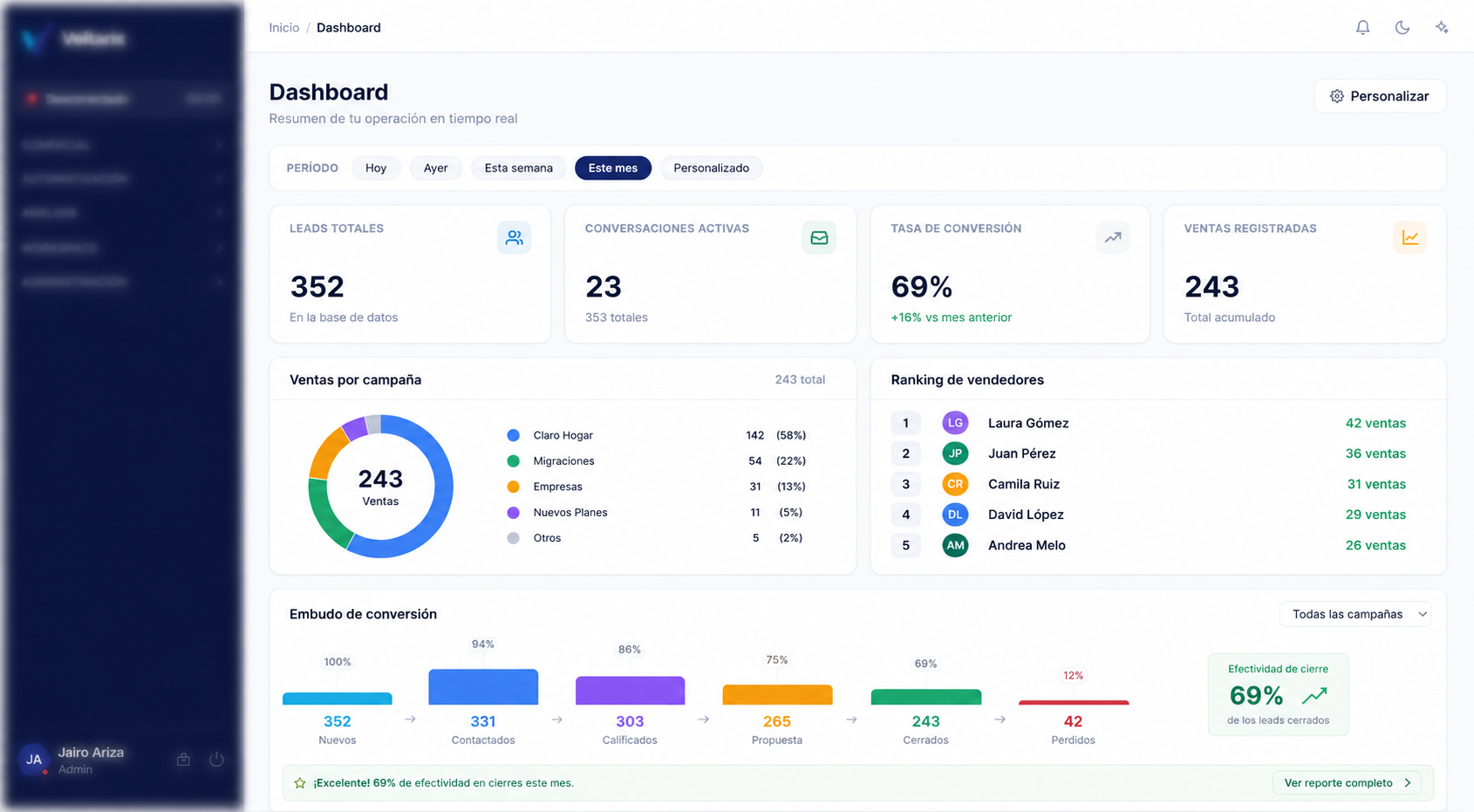Click the LG avatar of Laura Gómez
The height and width of the screenshot is (812, 1474).
coord(955,423)
